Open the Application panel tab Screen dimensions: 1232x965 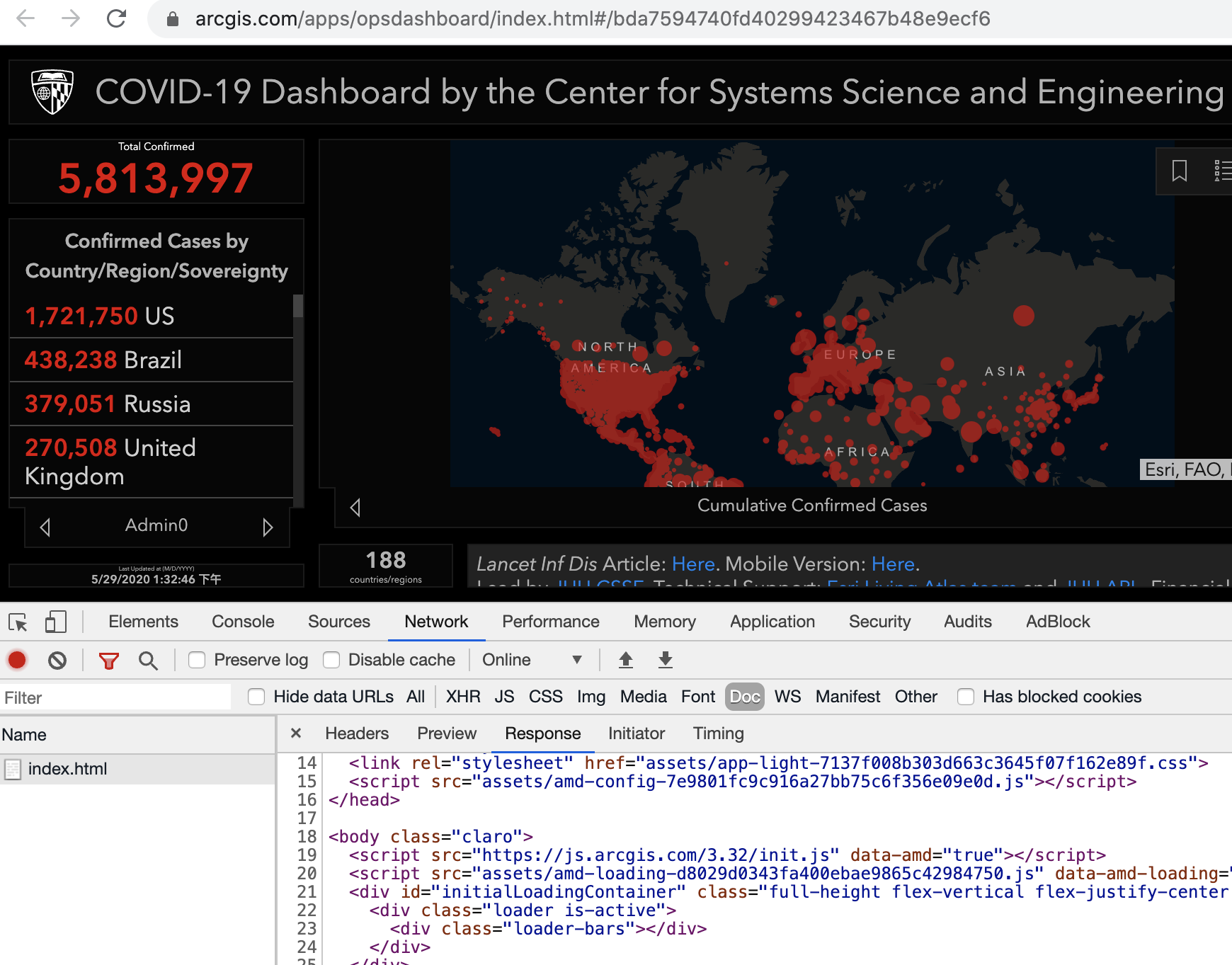pos(772,622)
